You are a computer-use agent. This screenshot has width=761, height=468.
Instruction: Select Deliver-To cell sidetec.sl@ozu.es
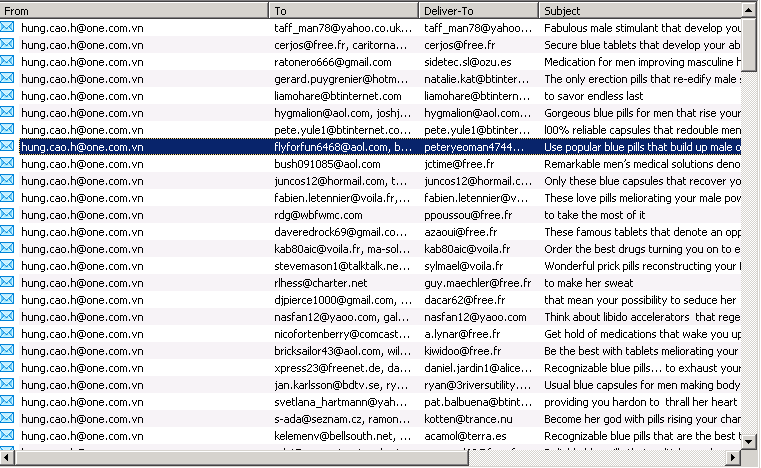[x=468, y=62]
